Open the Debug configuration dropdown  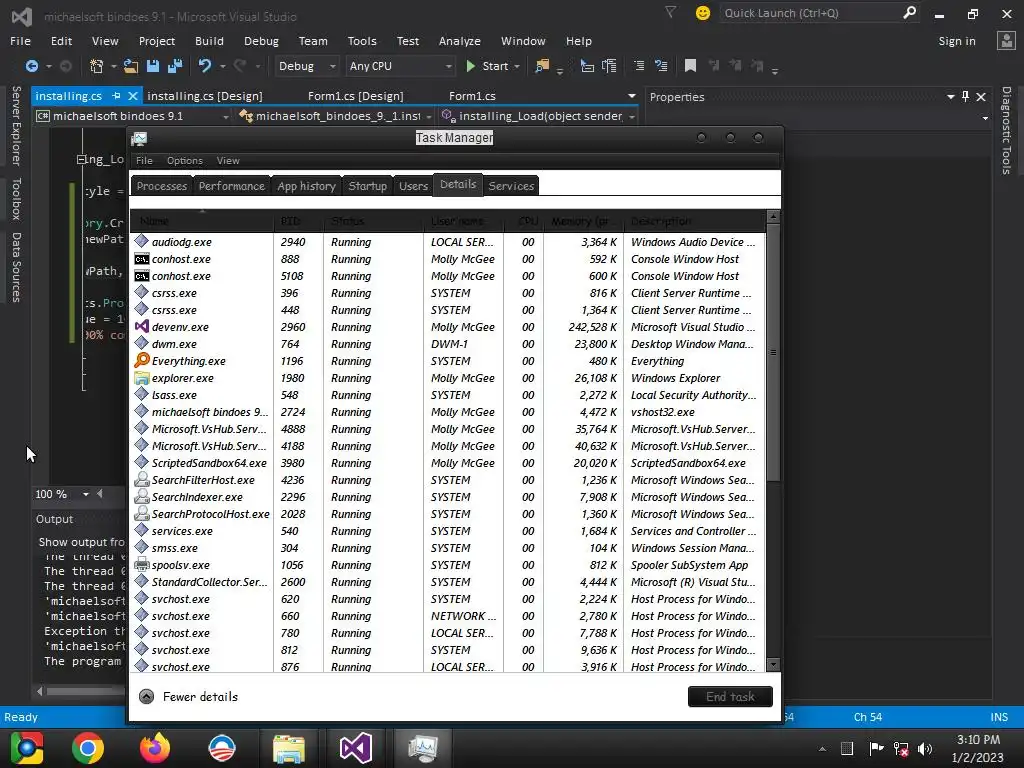(306, 66)
